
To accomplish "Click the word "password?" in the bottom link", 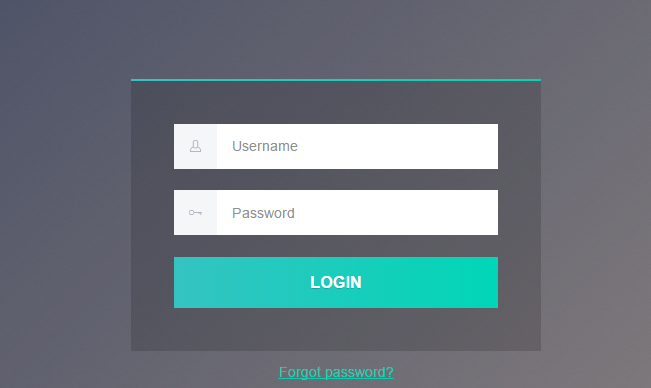I will tap(359, 373).
